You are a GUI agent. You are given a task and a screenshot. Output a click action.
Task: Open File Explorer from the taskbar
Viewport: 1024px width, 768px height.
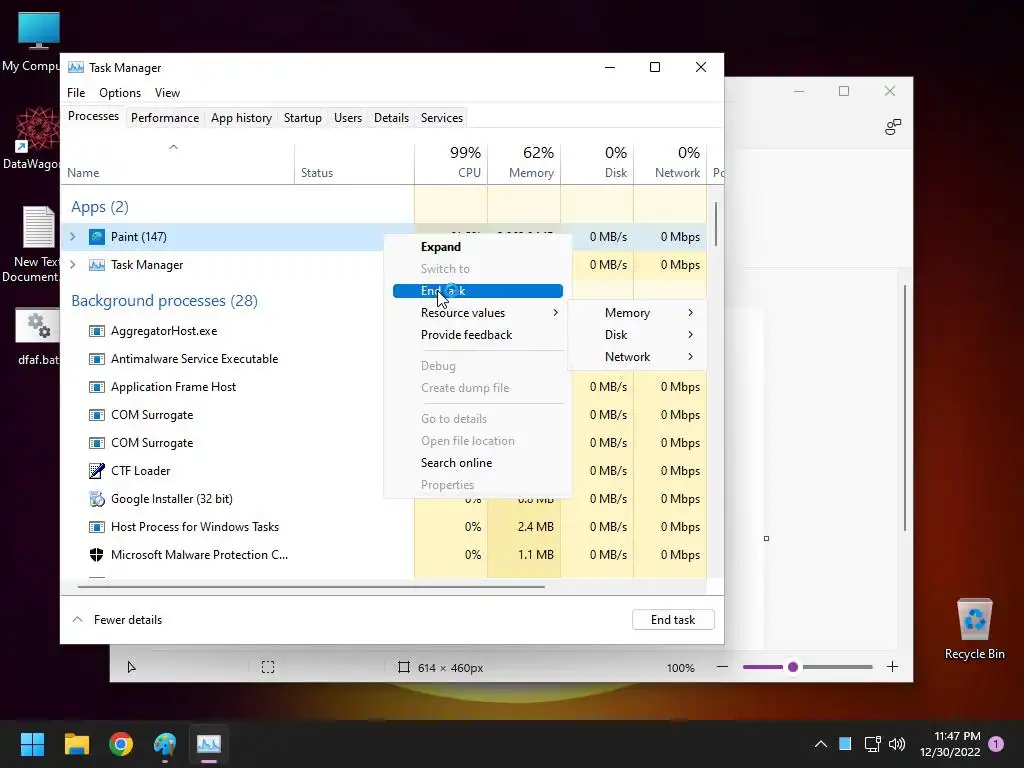76,744
